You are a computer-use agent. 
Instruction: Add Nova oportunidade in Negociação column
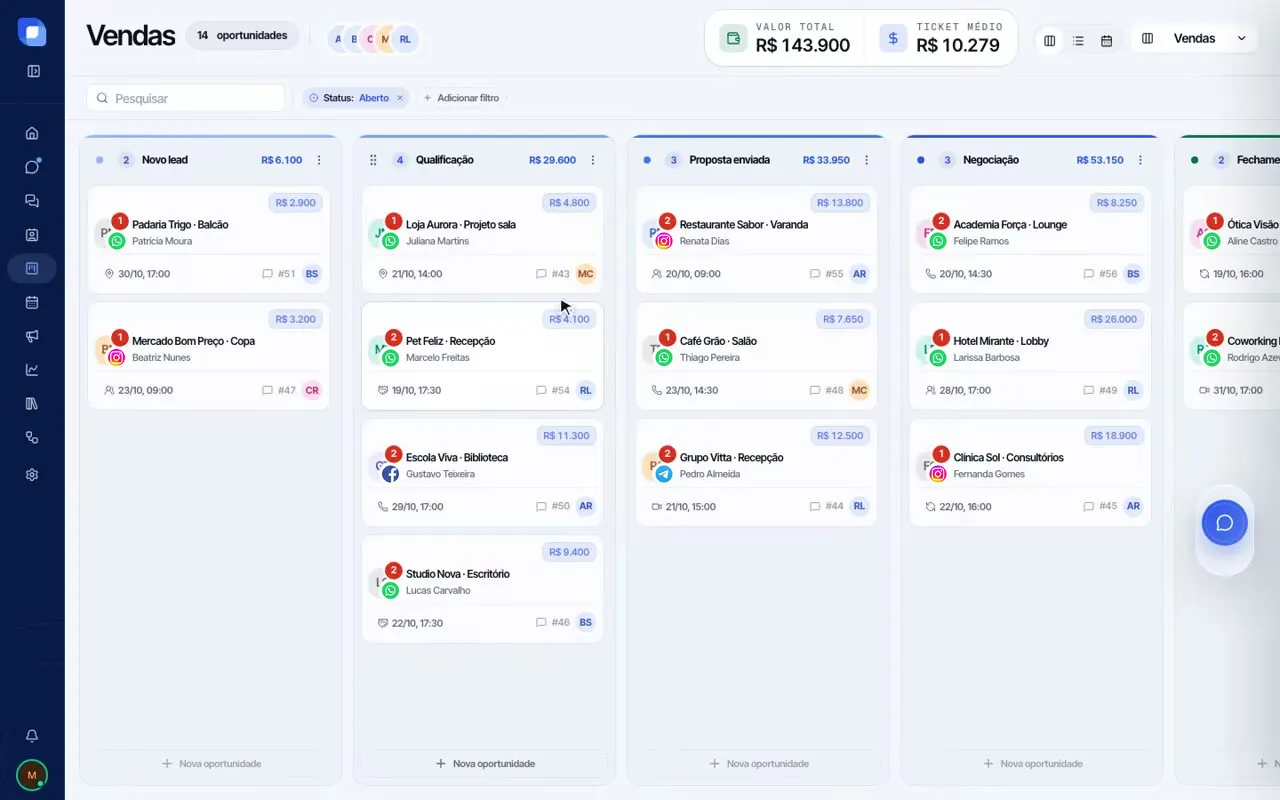(1032, 764)
